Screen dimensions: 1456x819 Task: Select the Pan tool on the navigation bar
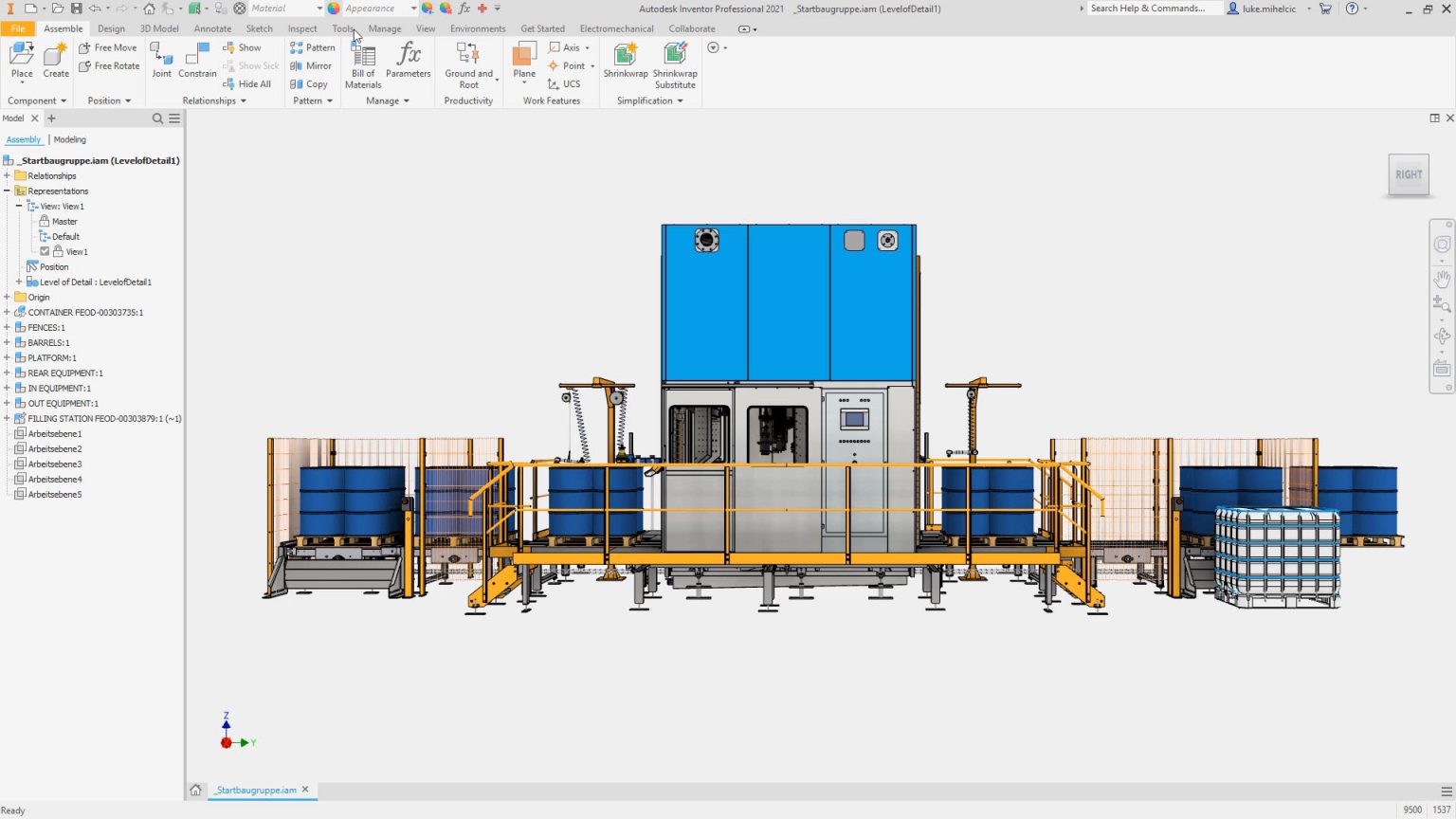pos(1442,278)
